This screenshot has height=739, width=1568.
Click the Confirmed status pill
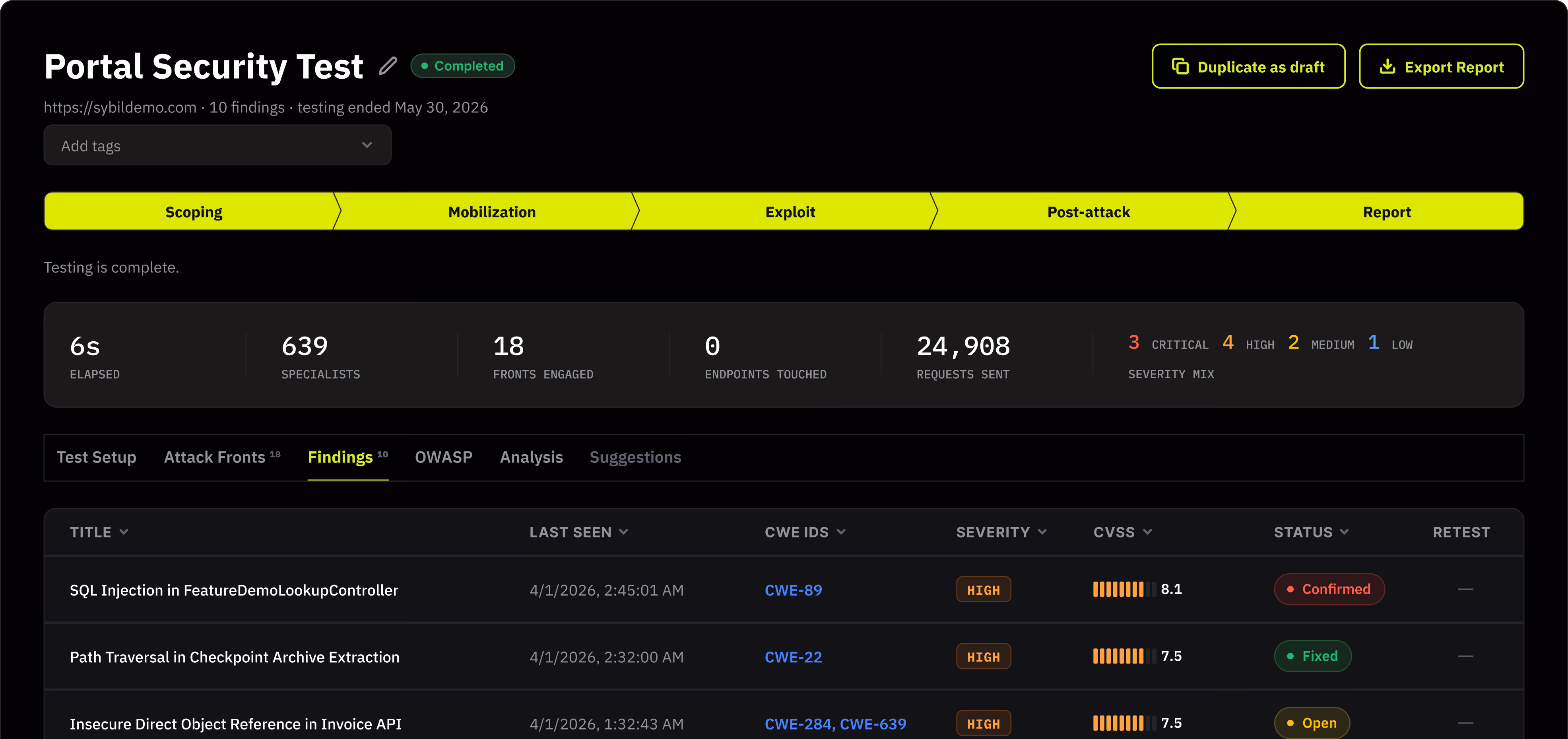[1329, 589]
